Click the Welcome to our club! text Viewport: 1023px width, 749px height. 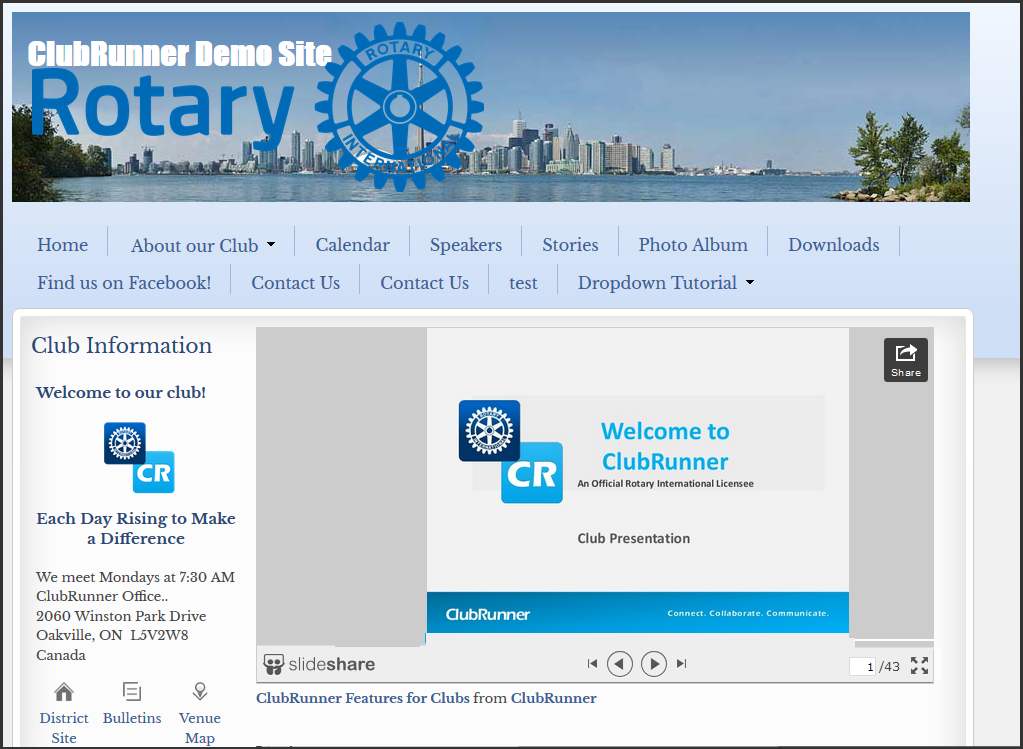tap(121, 392)
